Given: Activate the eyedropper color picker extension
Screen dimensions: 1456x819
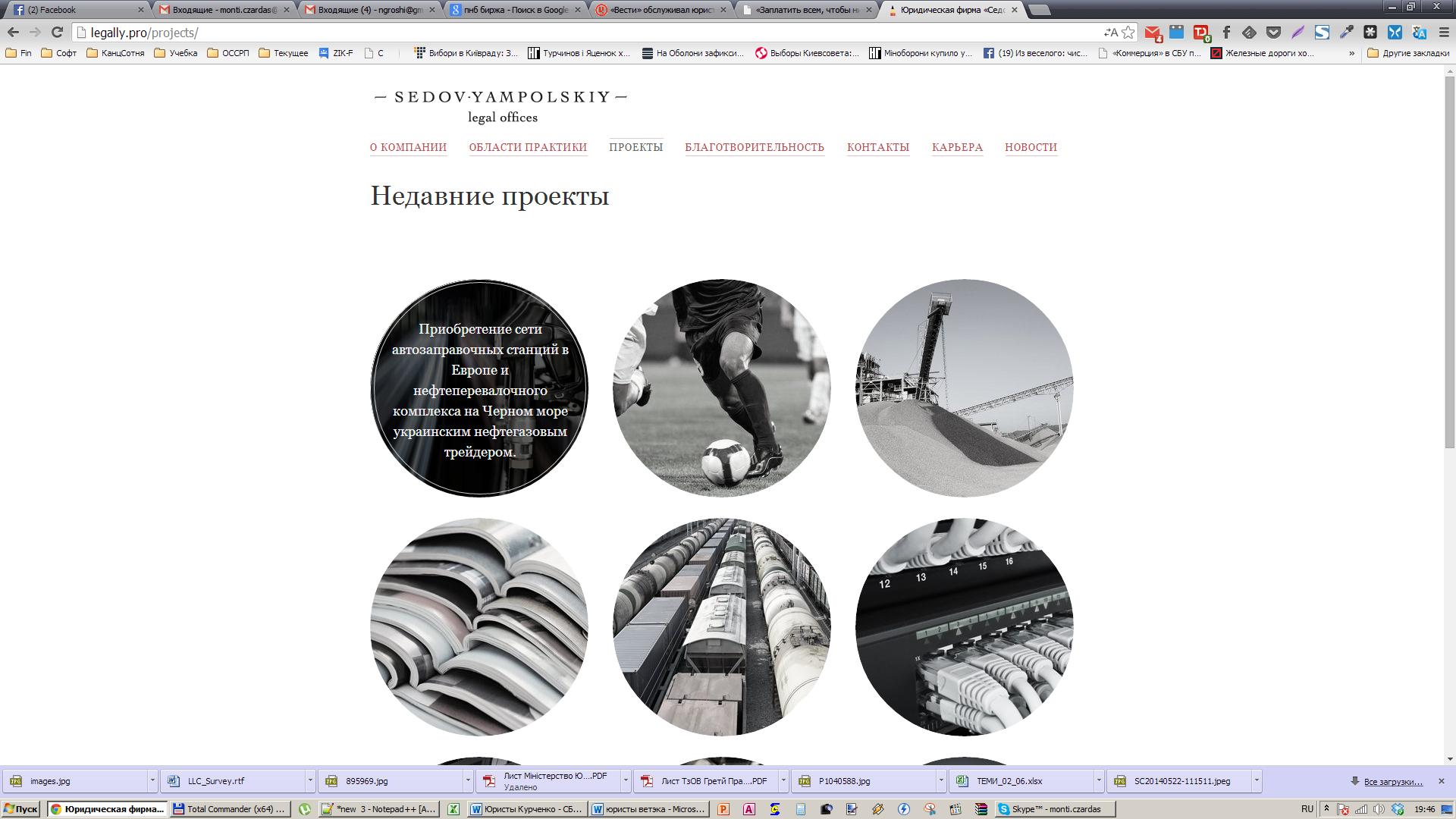Looking at the screenshot, I should (1347, 32).
